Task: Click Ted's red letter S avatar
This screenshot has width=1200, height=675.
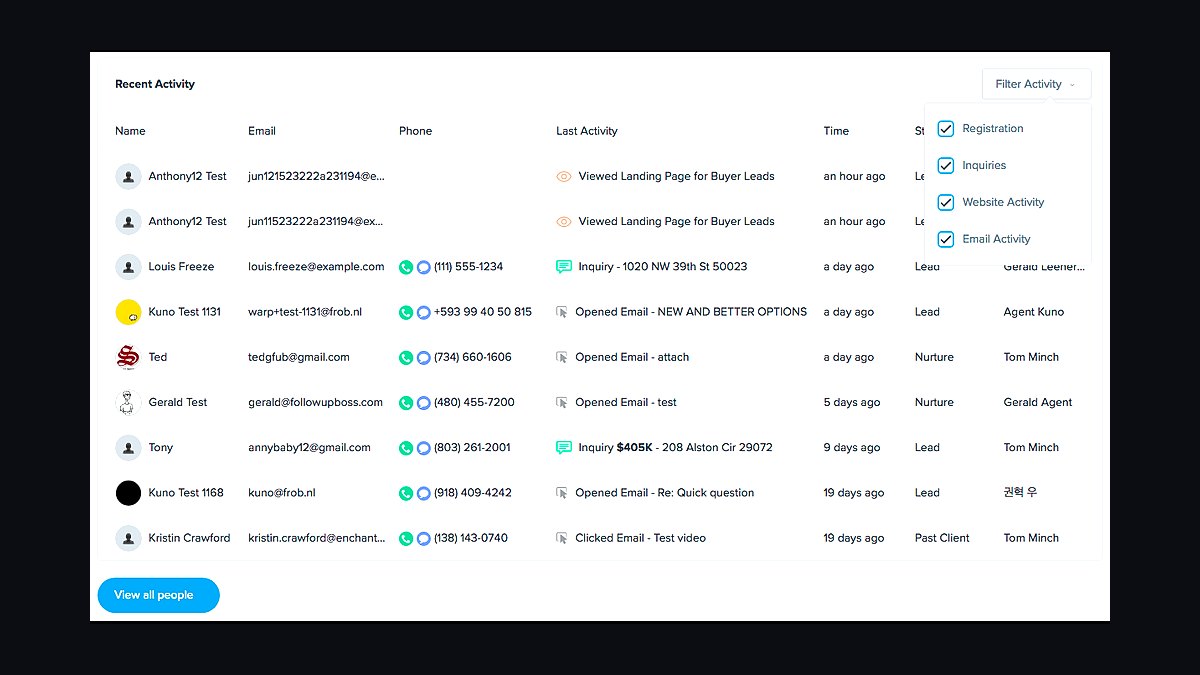Action: tap(128, 357)
